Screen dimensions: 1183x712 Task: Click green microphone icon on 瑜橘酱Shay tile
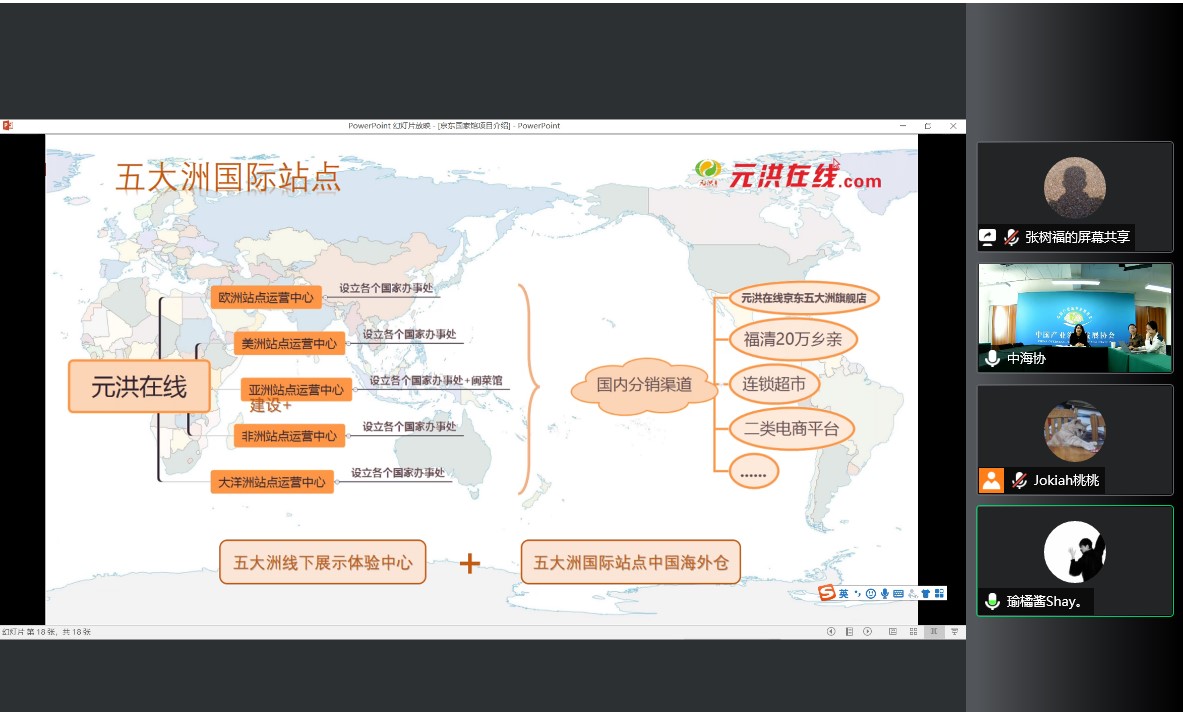pos(992,601)
